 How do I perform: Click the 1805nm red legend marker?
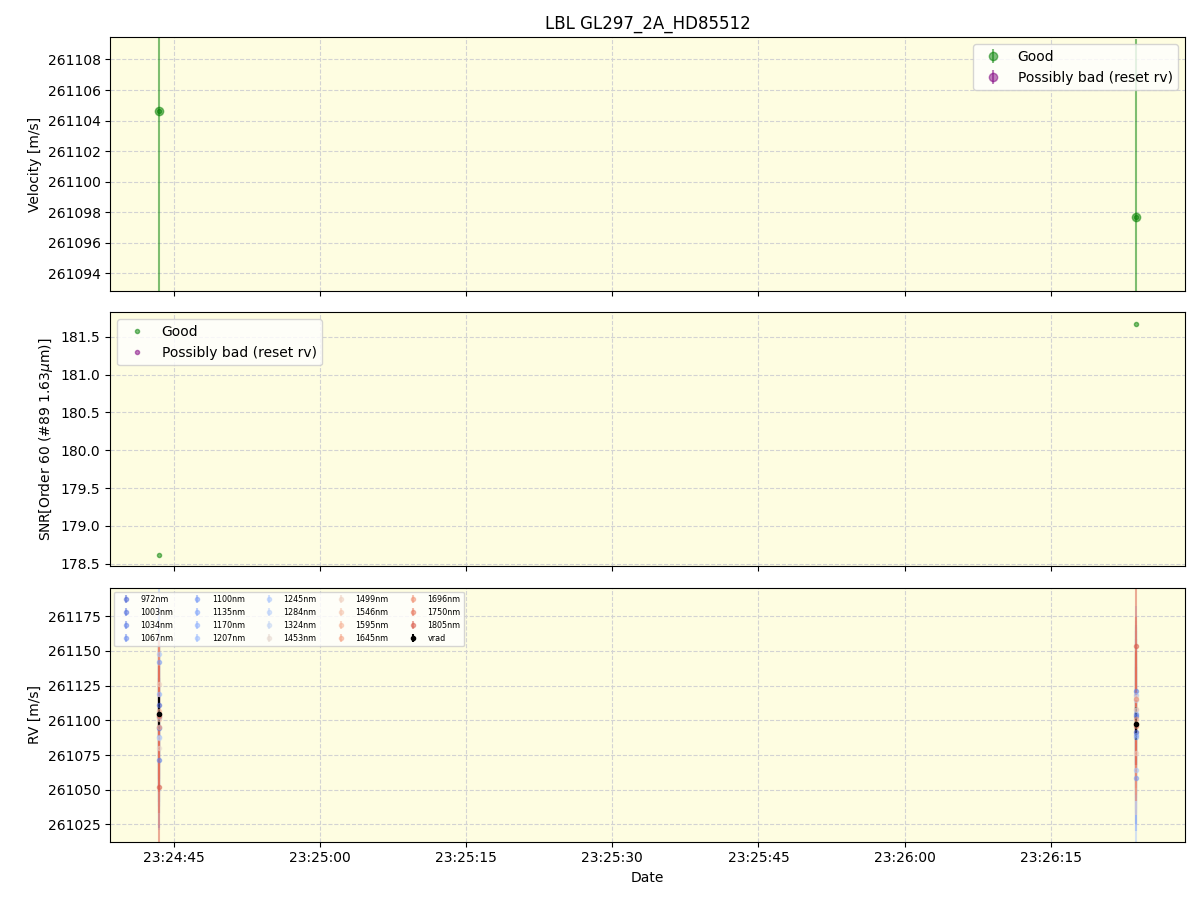413,625
